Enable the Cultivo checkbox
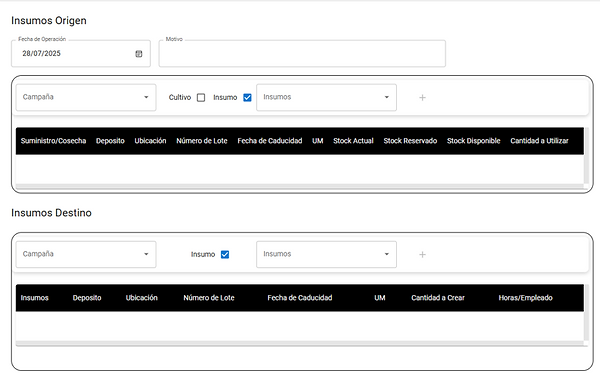Image resolution: width=600 pixels, height=373 pixels. click(201, 98)
